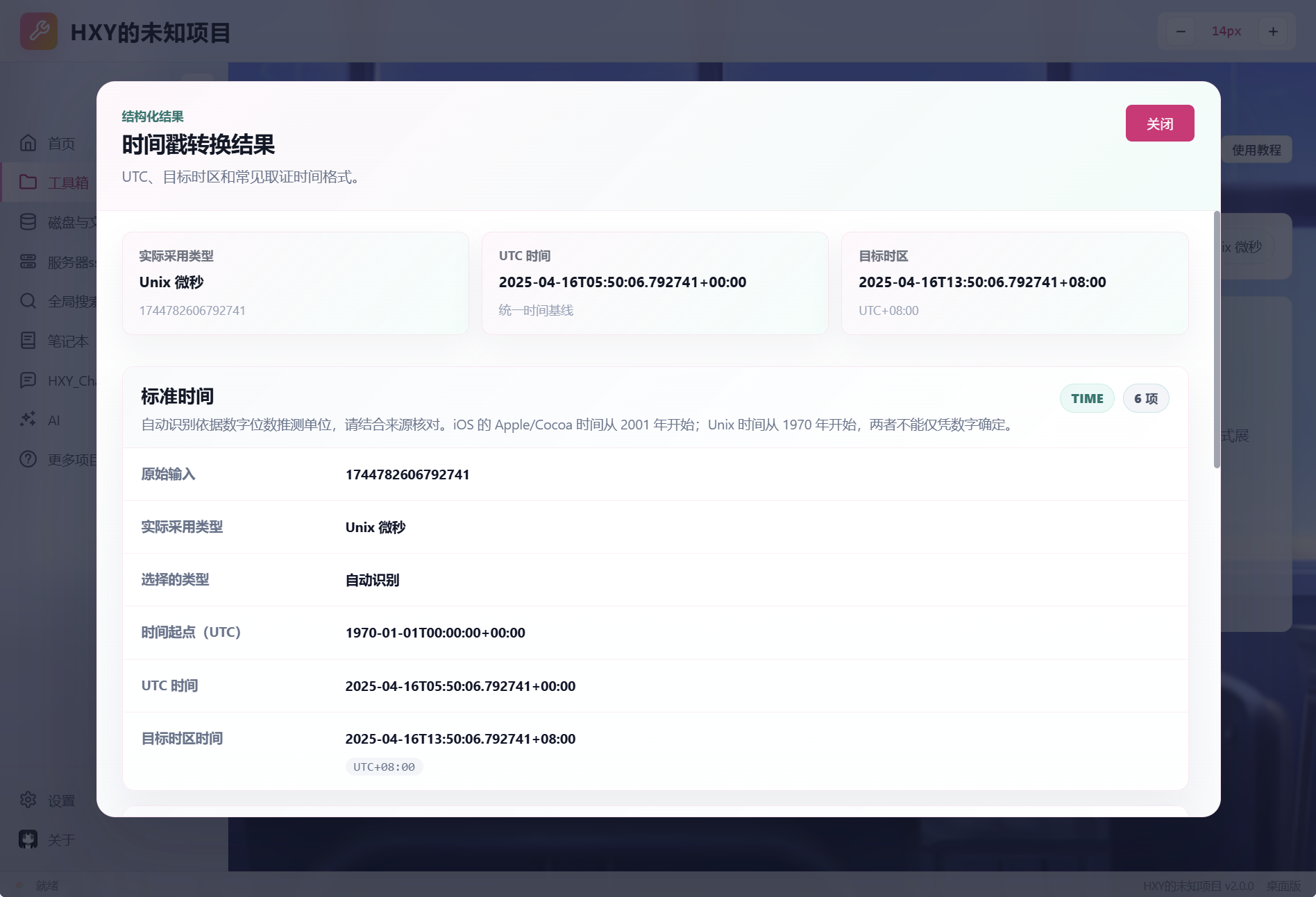Open the global search magnifier icon
Image resolution: width=1316 pixels, height=897 pixels.
tap(28, 301)
